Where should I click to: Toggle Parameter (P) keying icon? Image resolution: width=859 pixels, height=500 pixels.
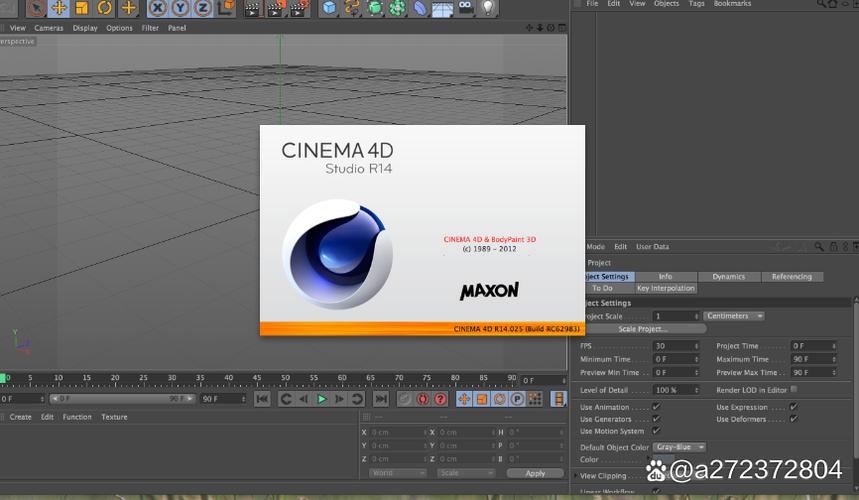pyautogui.click(x=517, y=399)
